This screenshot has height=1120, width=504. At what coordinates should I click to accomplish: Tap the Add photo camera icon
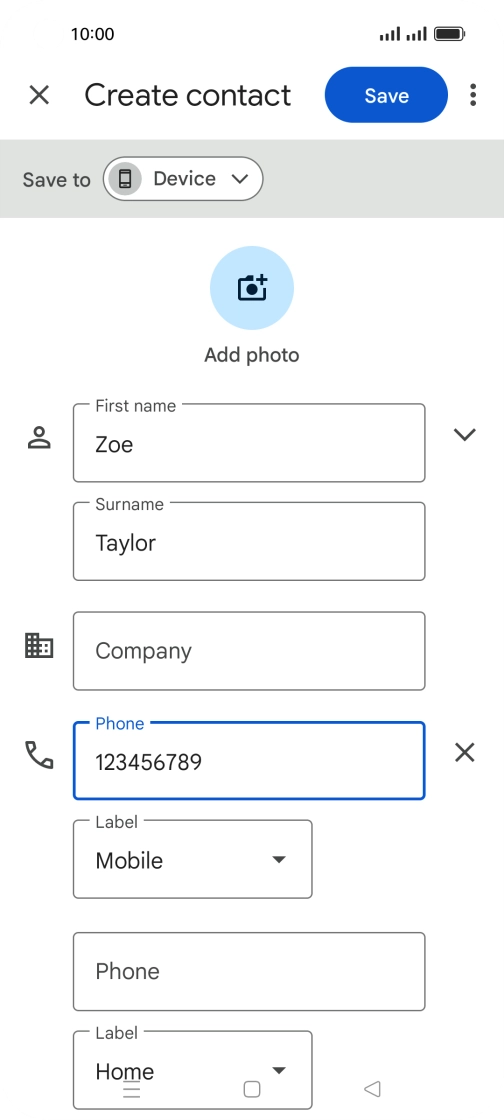tap(252, 288)
